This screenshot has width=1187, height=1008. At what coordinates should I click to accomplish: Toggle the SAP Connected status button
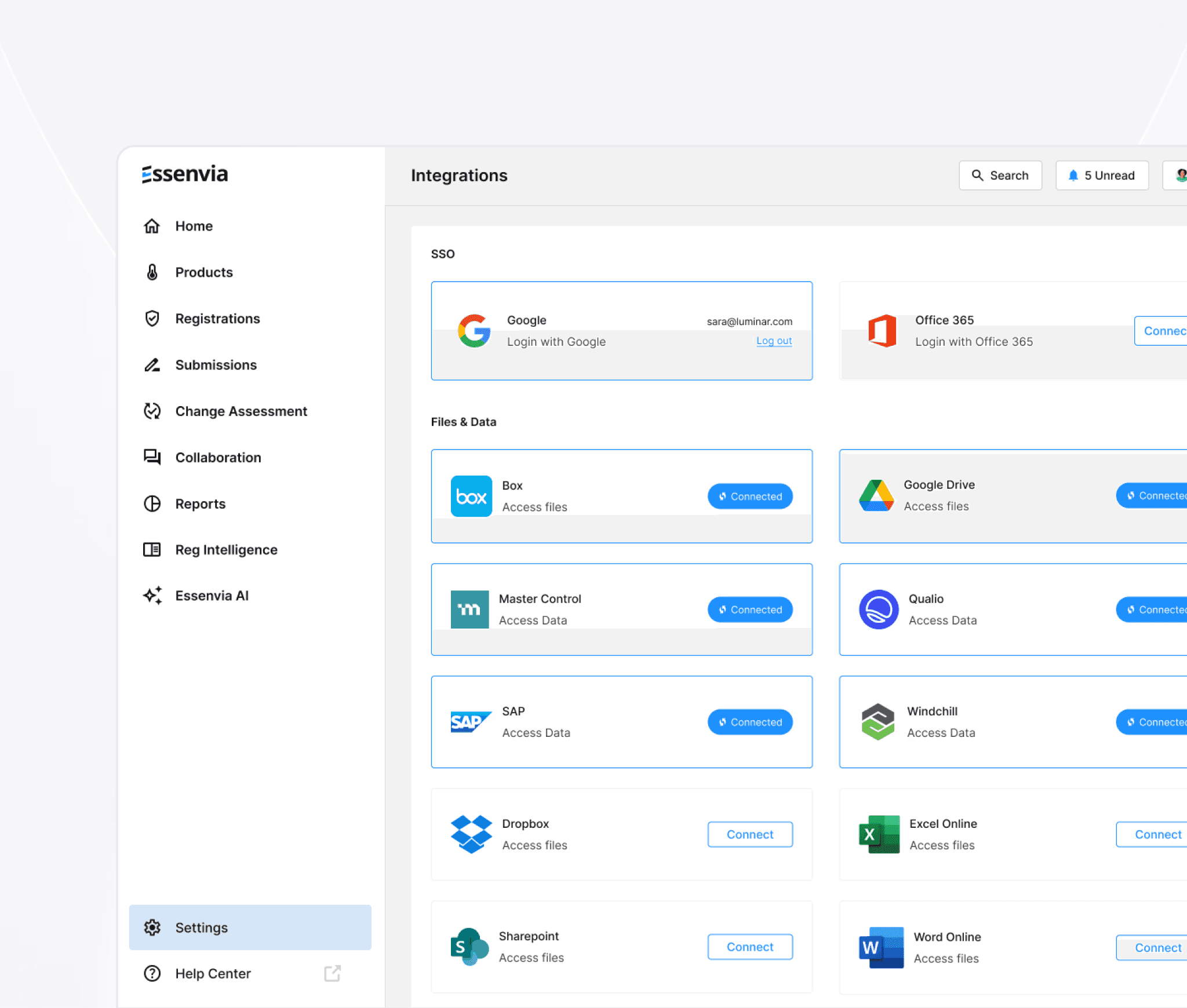749,722
